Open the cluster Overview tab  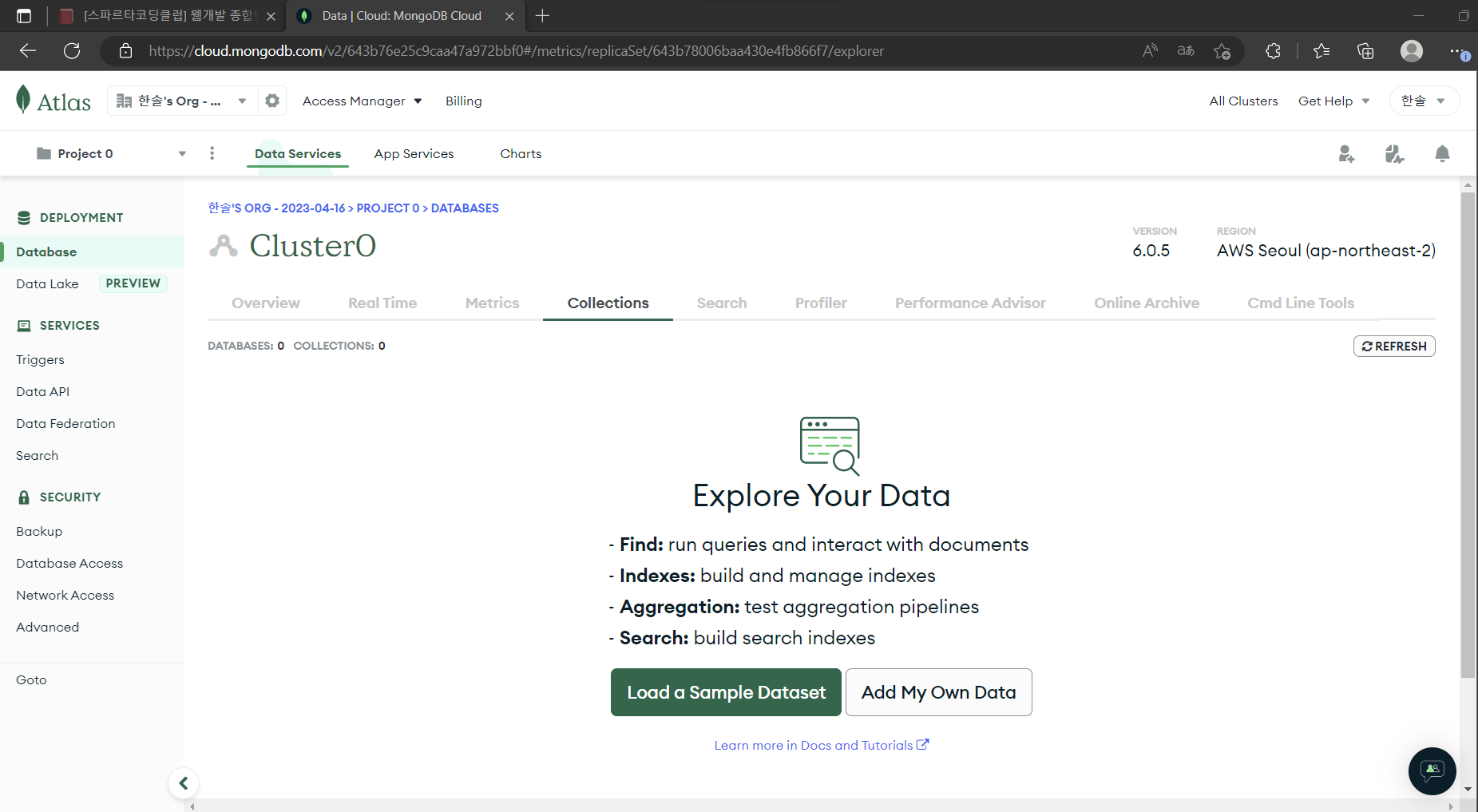(x=266, y=303)
